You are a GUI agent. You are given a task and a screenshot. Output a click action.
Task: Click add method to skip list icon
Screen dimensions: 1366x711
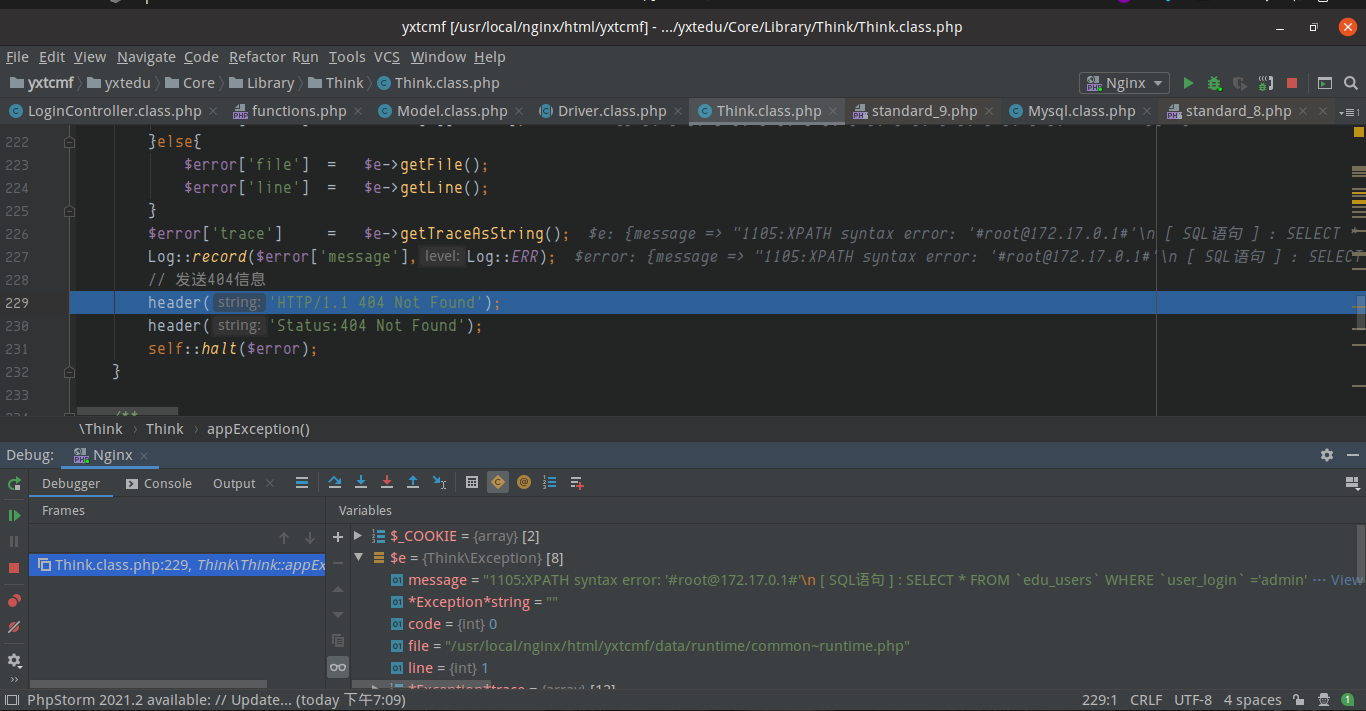pyautogui.click(x=577, y=483)
